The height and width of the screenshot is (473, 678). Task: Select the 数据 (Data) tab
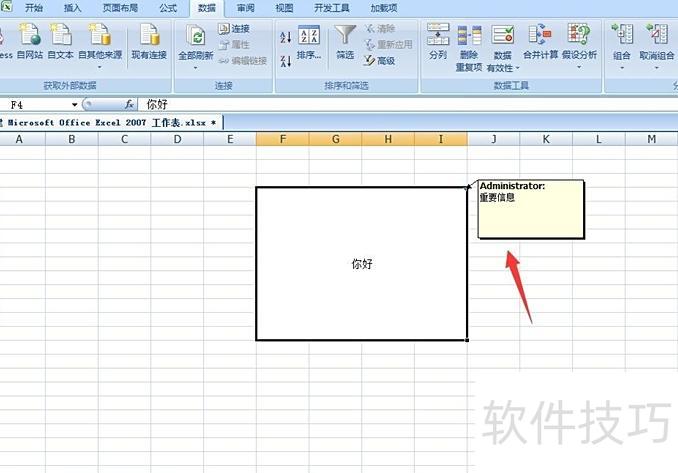207,8
